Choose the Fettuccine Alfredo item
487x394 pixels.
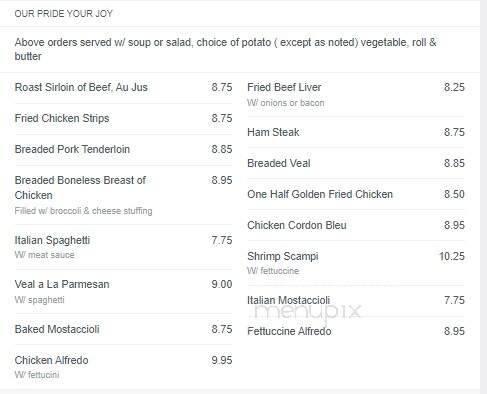coord(289,331)
